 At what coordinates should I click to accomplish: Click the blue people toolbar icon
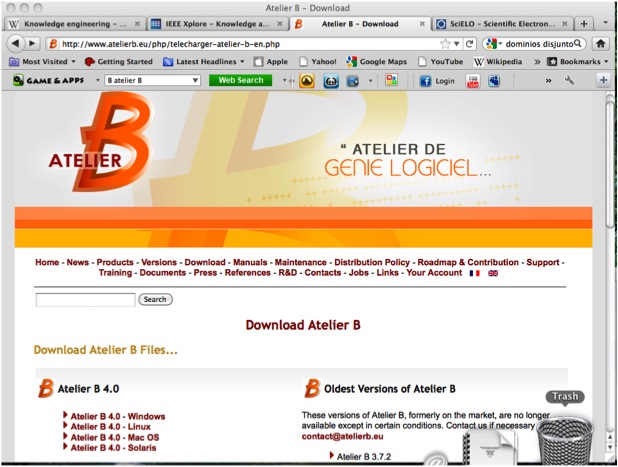[x=494, y=81]
